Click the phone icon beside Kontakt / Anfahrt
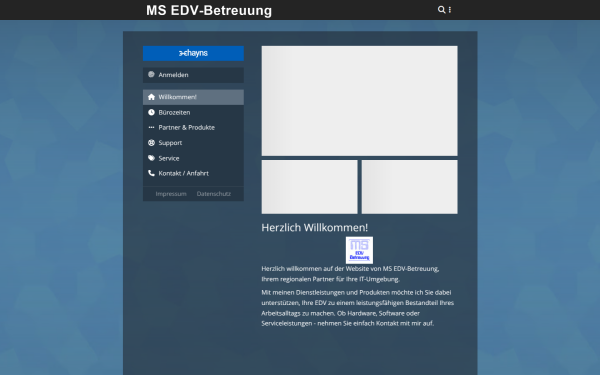600x375 pixels. (x=151, y=173)
